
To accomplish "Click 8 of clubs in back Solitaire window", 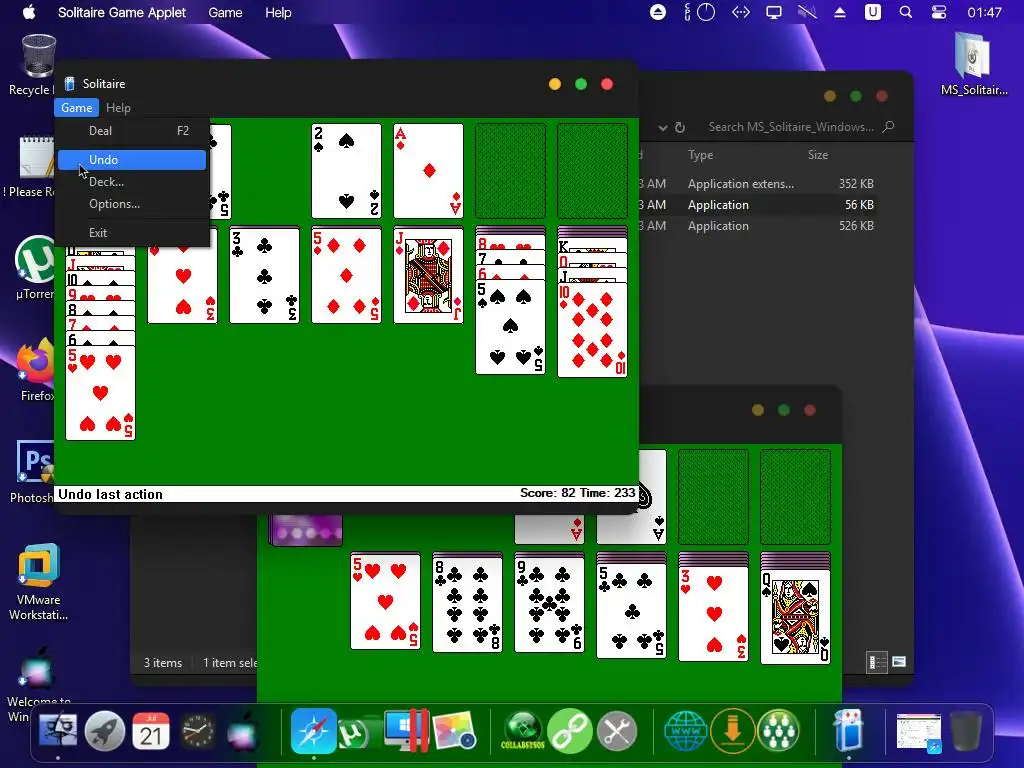I will click(x=468, y=605).
